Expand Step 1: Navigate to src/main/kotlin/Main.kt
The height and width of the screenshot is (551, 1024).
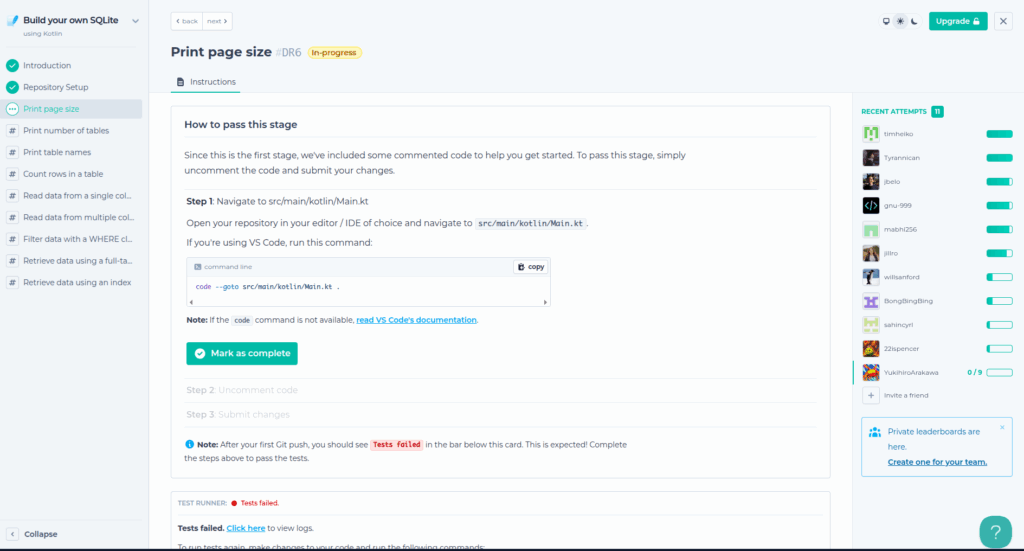[277, 201]
